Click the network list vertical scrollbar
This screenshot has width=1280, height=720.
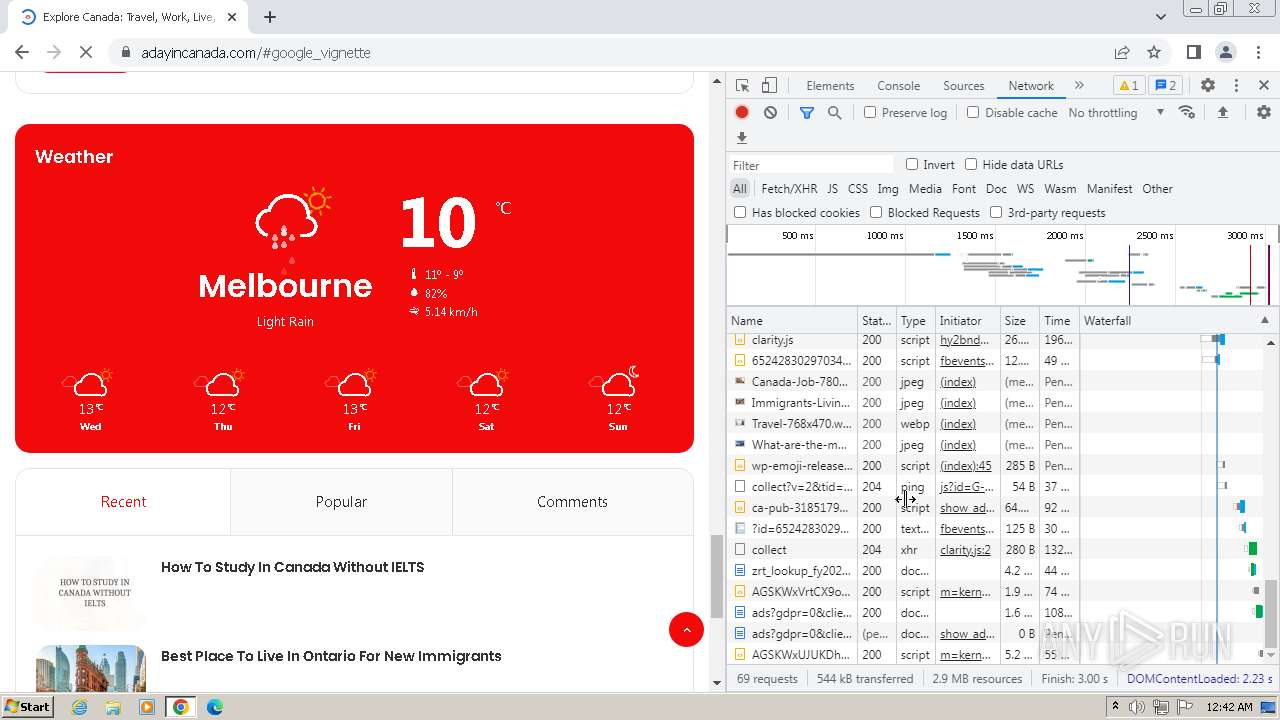point(1271,612)
